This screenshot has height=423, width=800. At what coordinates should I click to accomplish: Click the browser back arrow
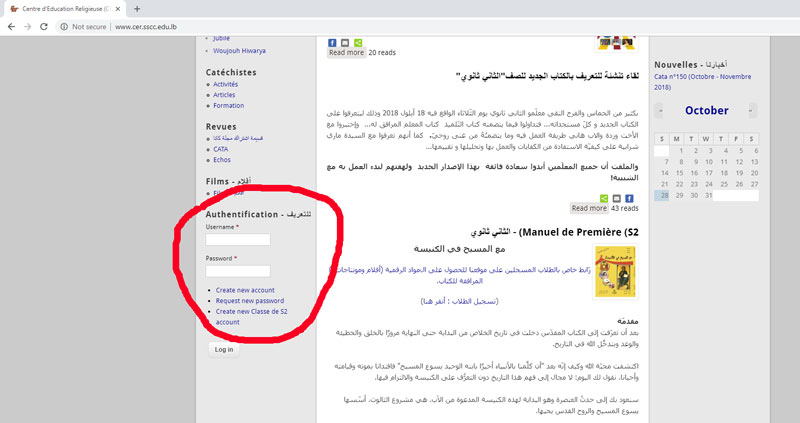[x=11, y=27]
